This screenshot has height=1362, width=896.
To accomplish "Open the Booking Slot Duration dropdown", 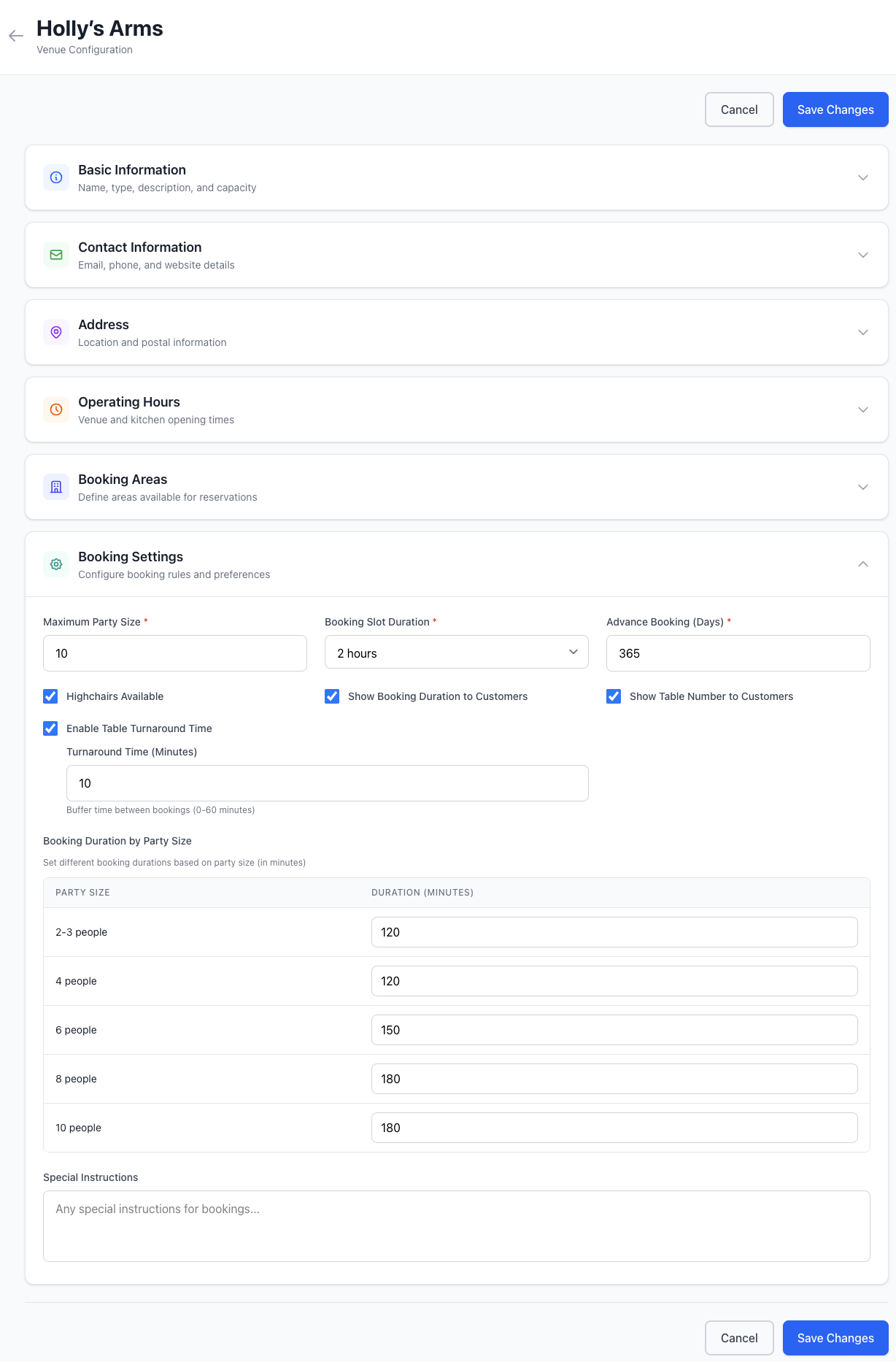I will tap(456, 653).
